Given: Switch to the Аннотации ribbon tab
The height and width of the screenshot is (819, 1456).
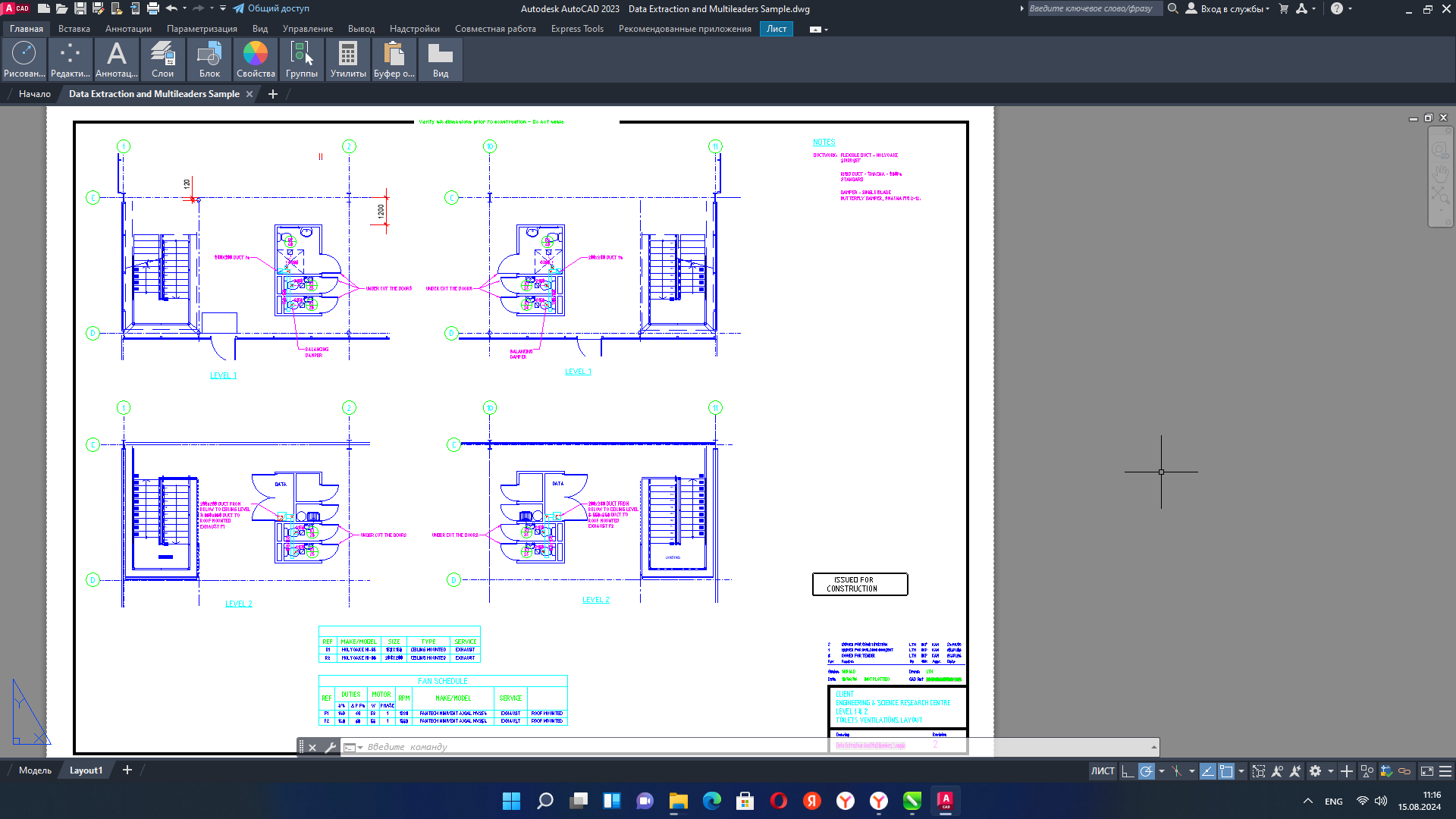Looking at the screenshot, I should pos(128,29).
